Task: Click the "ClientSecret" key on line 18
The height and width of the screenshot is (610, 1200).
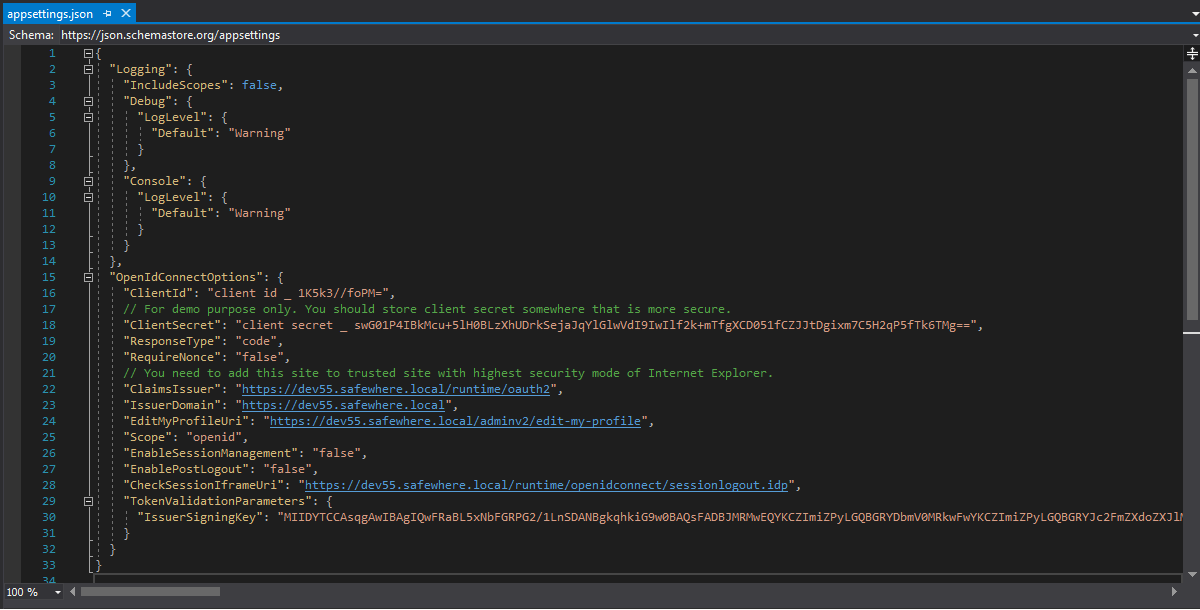Action: [x=172, y=325]
